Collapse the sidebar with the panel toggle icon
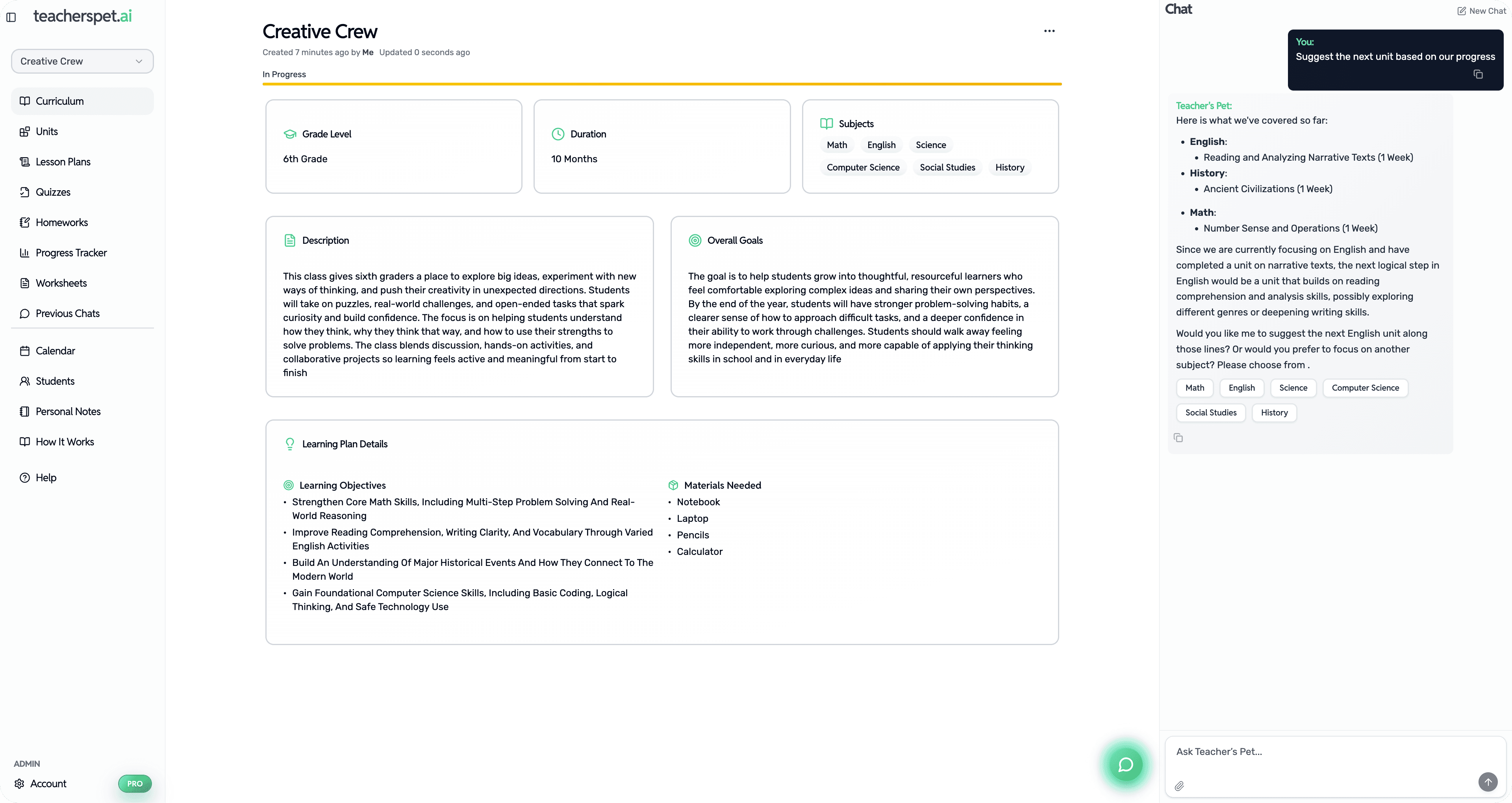This screenshot has height=803, width=1512. (11, 17)
